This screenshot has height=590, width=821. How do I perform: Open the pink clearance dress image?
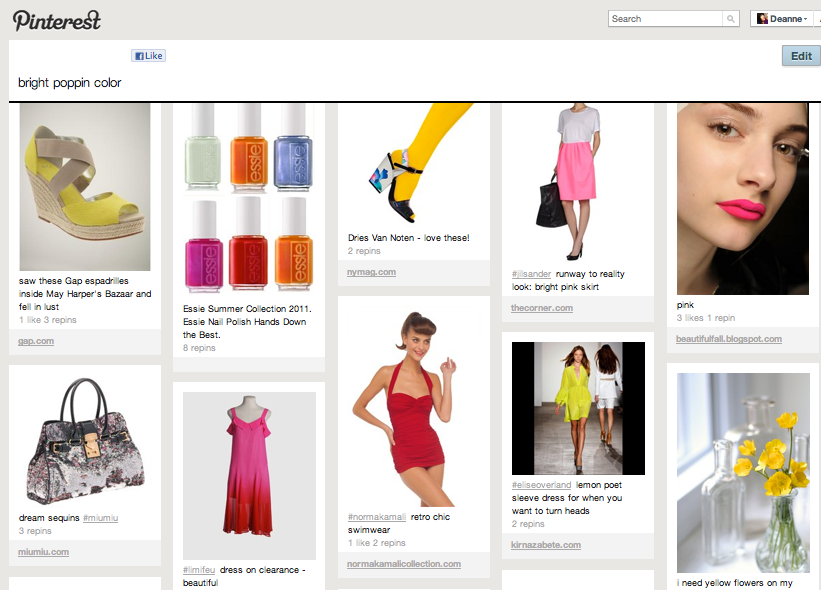pos(249,476)
